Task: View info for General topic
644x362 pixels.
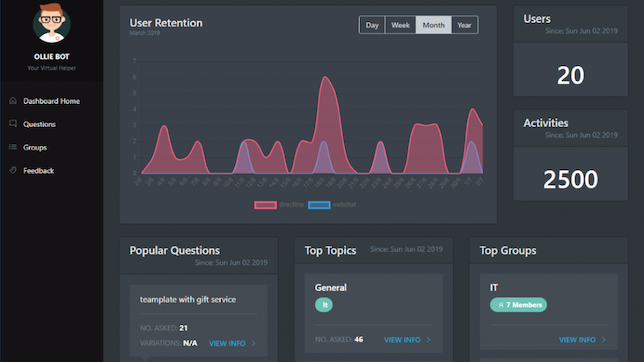Action: pyautogui.click(x=402, y=340)
